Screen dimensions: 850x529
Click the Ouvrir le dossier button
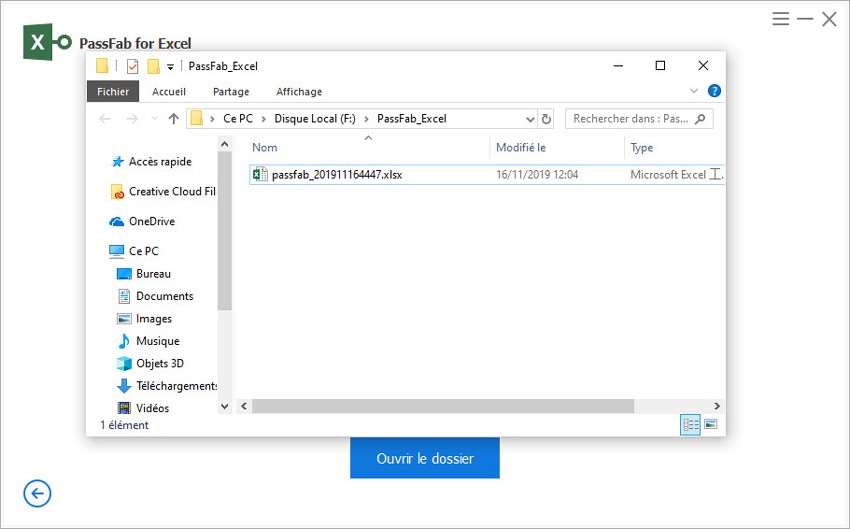pyautogui.click(x=424, y=458)
